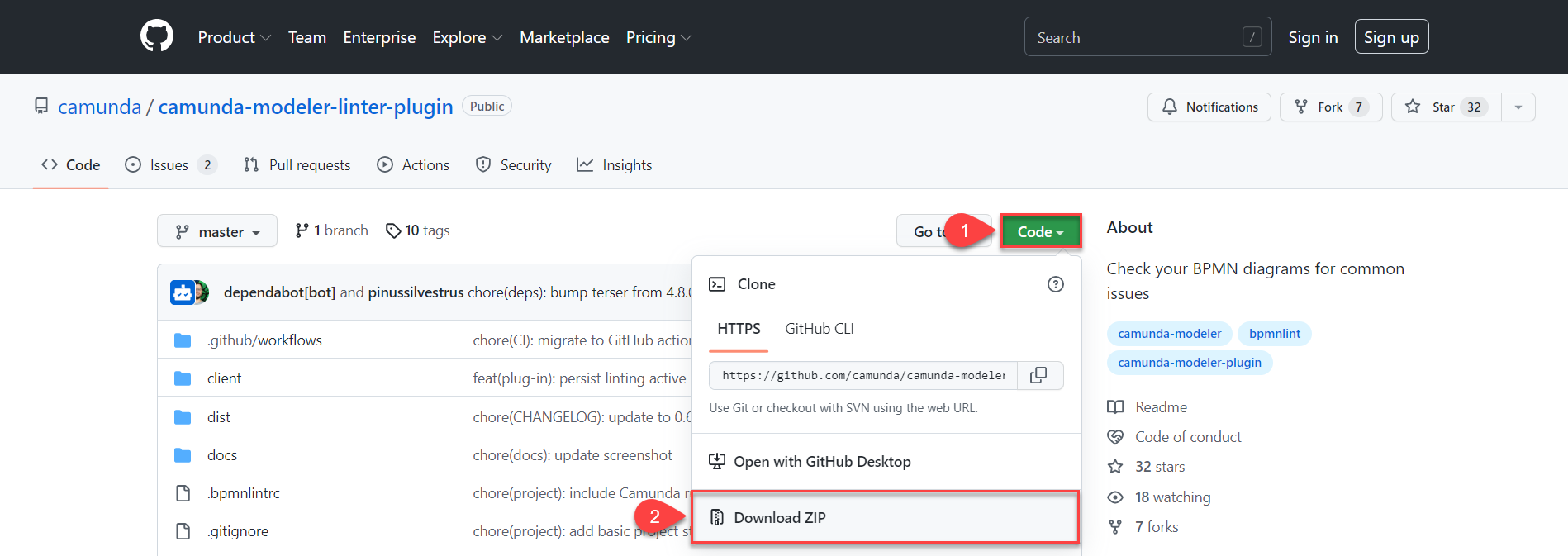This screenshot has height=556, width=1568.
Task: Select the HTTPS clone URL field
Action: [863, 375]
